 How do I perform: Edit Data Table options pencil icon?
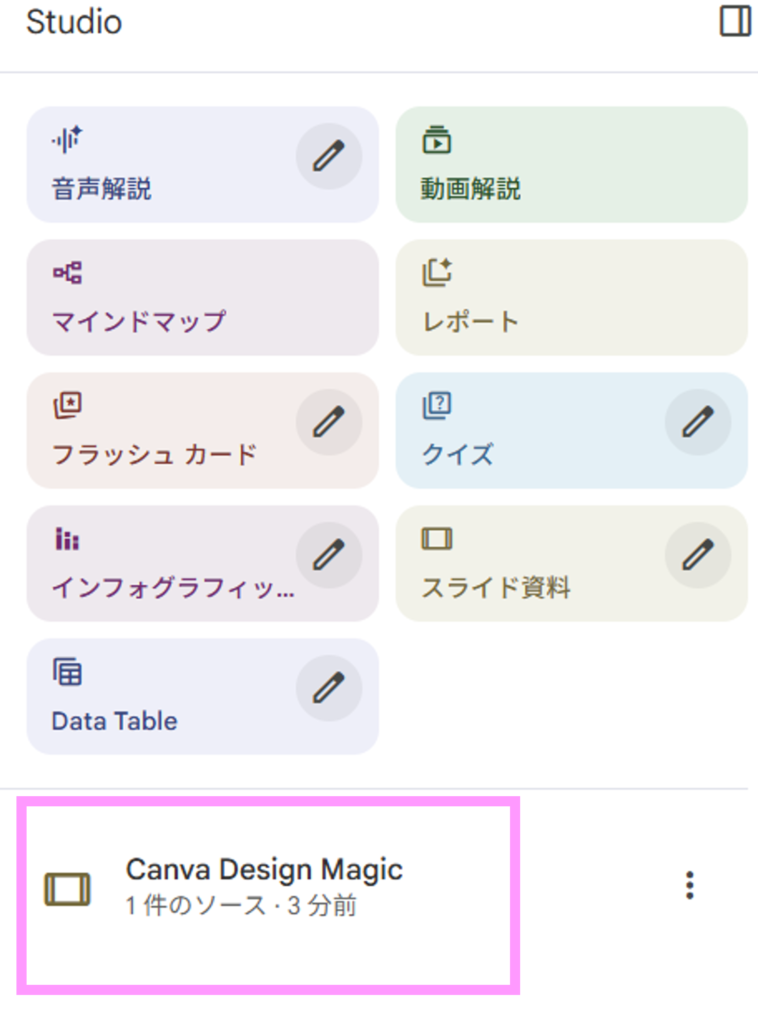[328, 688]
